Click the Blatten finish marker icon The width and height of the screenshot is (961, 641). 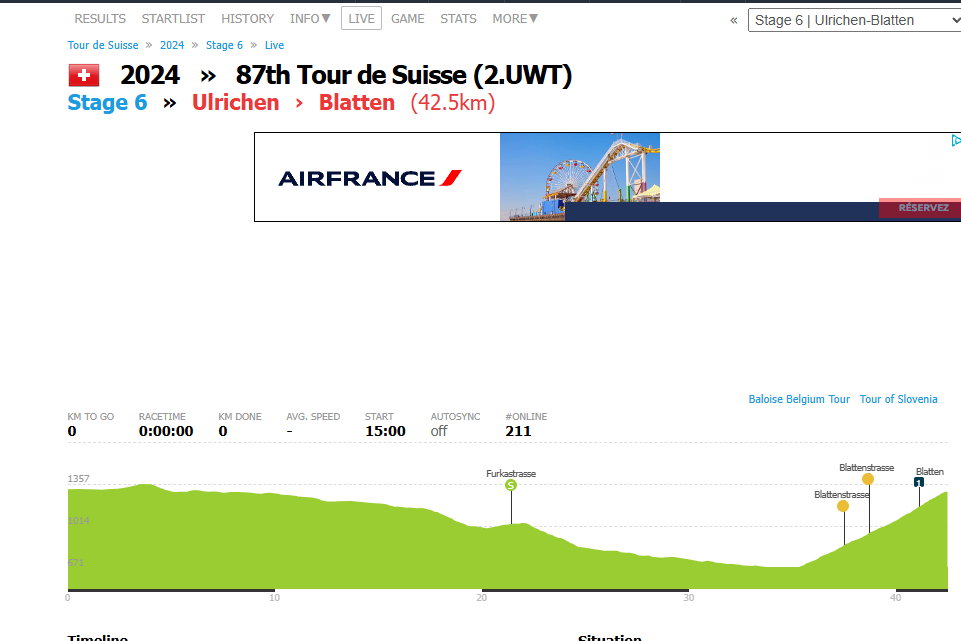coord(919,482)
